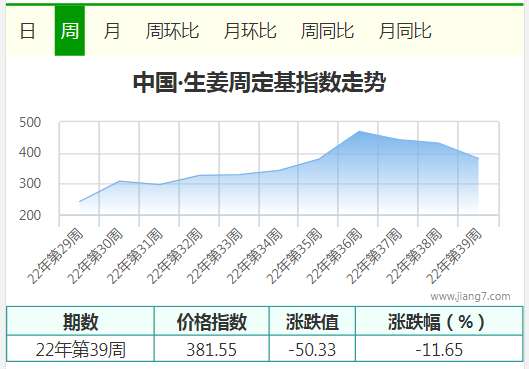Click the 22年第32周 axis label
Screen dimensions: 529x369
[175, 256]
